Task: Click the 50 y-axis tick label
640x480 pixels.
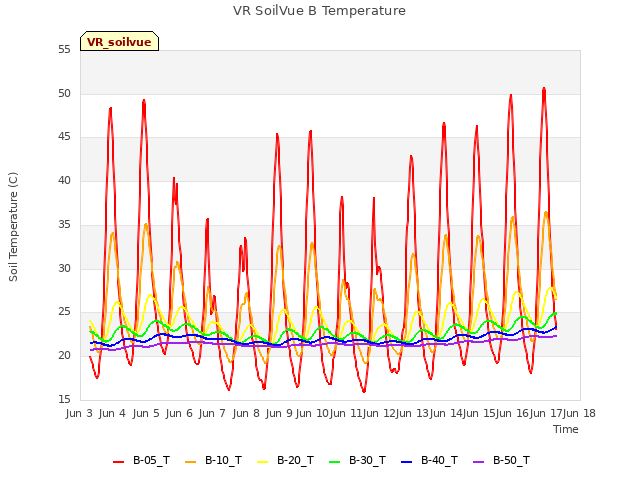Action: pyautogui.click(x=64, y=93)
